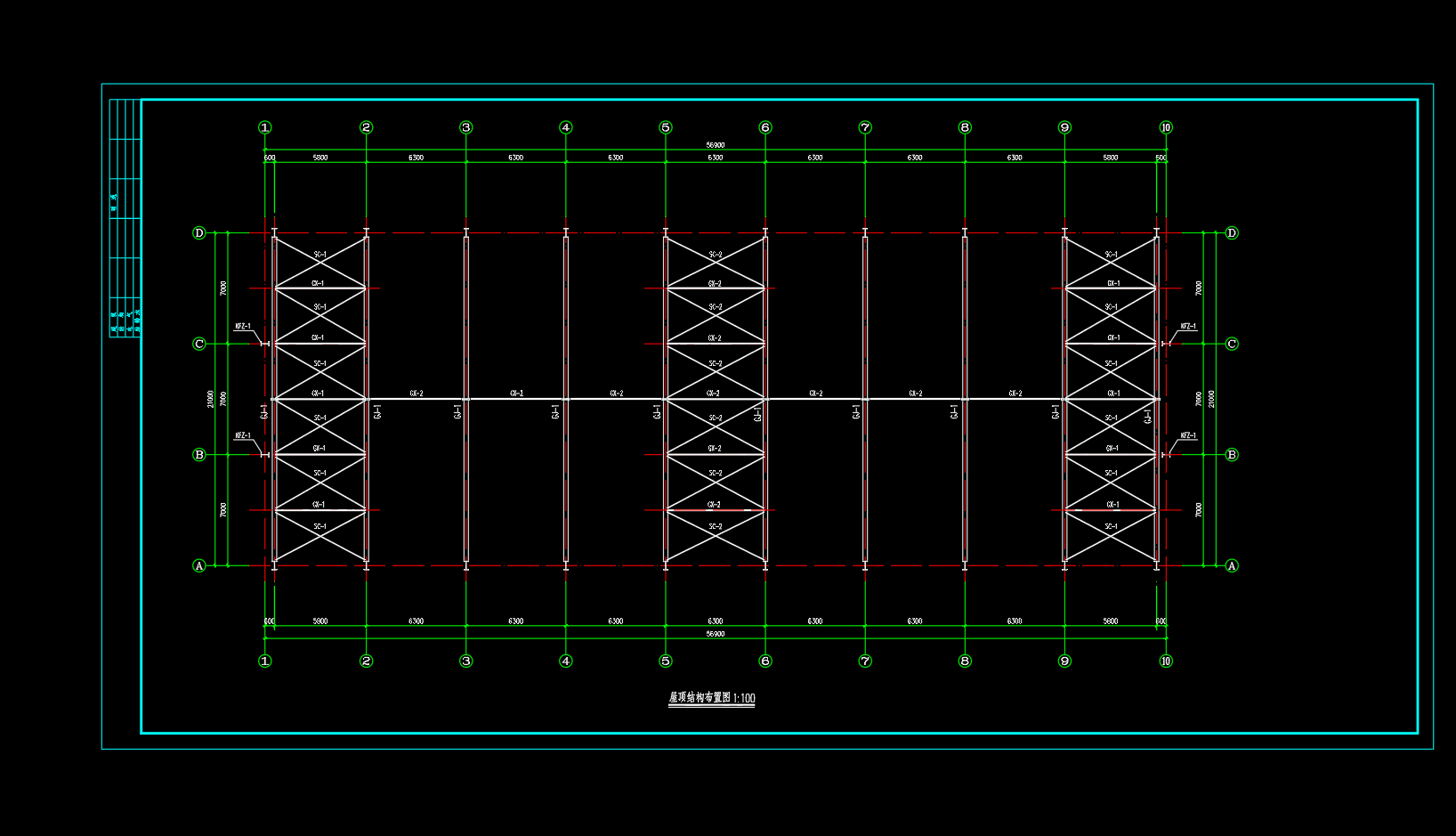
Task: Select axis bubble 10 above the plan
Action: 1166,127
